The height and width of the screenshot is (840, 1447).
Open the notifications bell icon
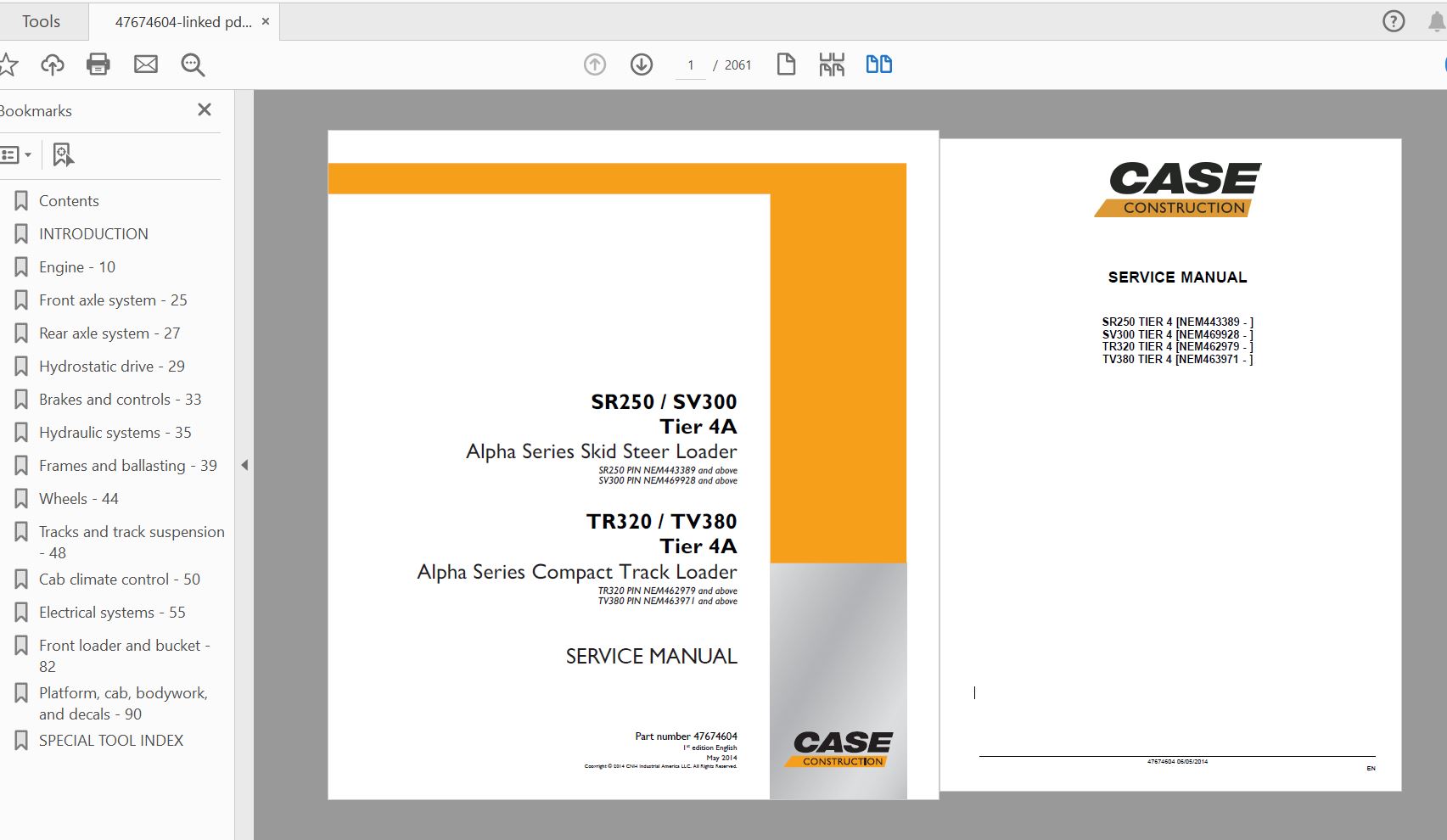pos(1437,22)
